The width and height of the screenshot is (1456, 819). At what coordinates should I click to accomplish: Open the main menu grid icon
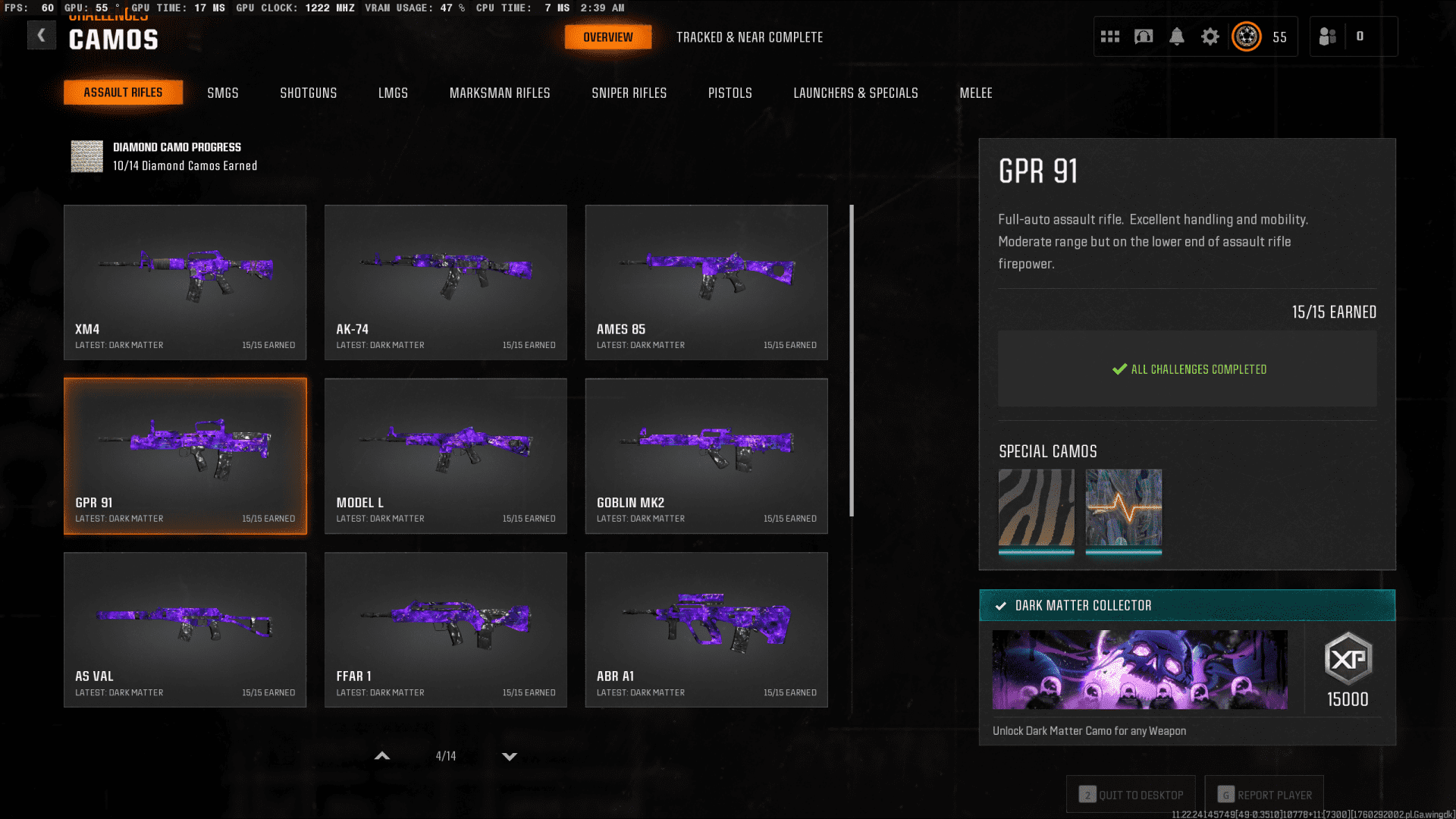(1109, 36)
